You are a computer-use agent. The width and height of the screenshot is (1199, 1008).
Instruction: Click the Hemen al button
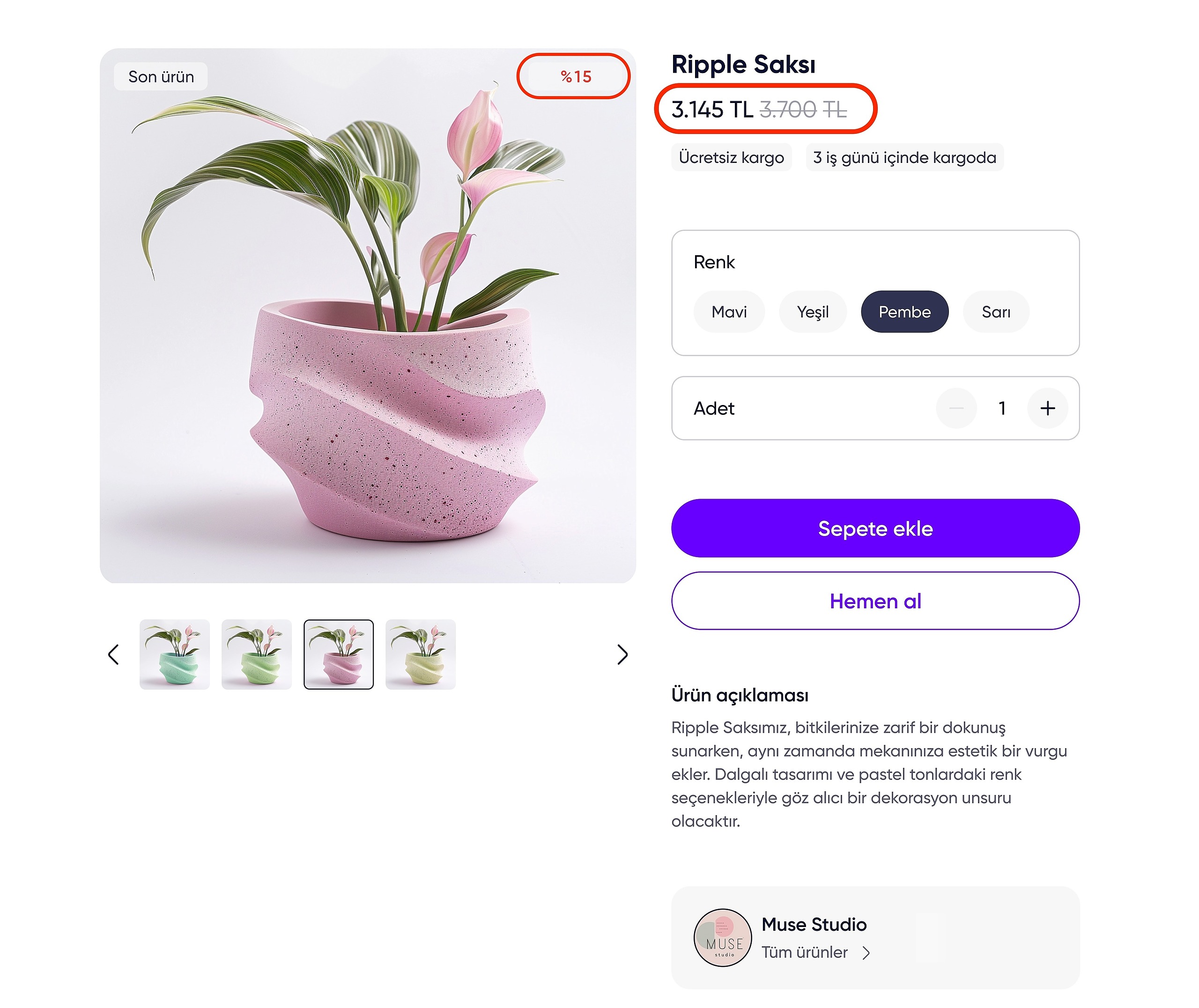coord(875,601)
